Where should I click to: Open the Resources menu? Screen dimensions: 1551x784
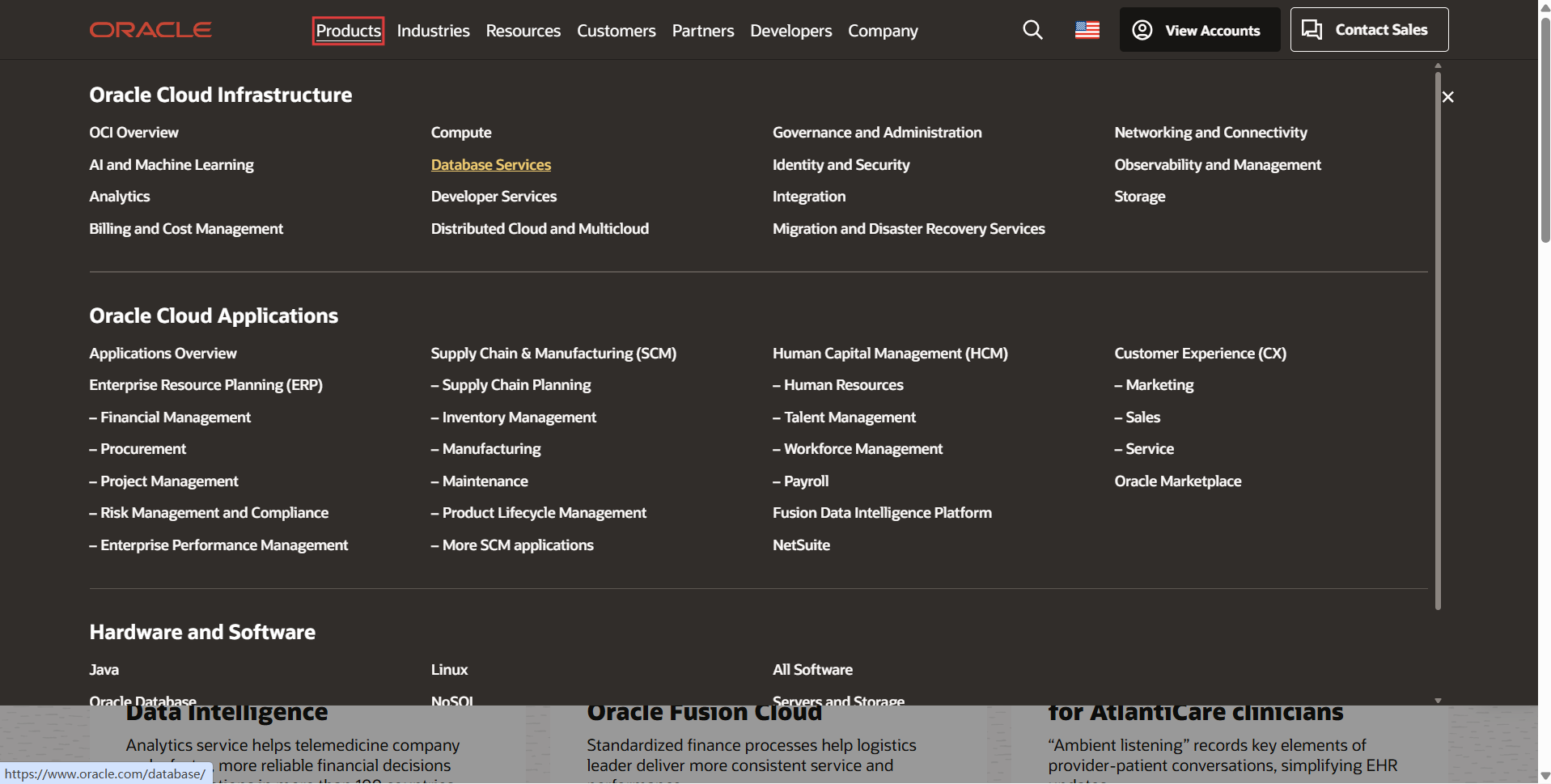pos(523,31)
